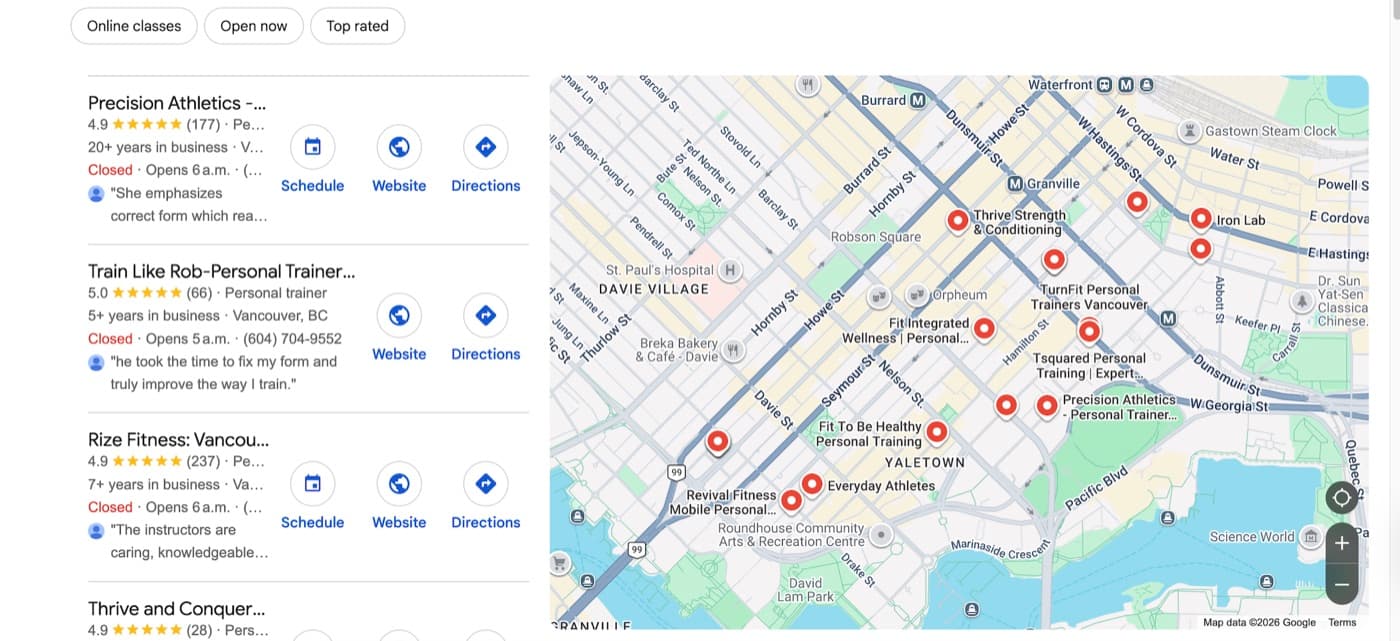Open the Rize Fitness: Vancouver listing title
This screenshot has width=1400, height=641.
point(179,440)
